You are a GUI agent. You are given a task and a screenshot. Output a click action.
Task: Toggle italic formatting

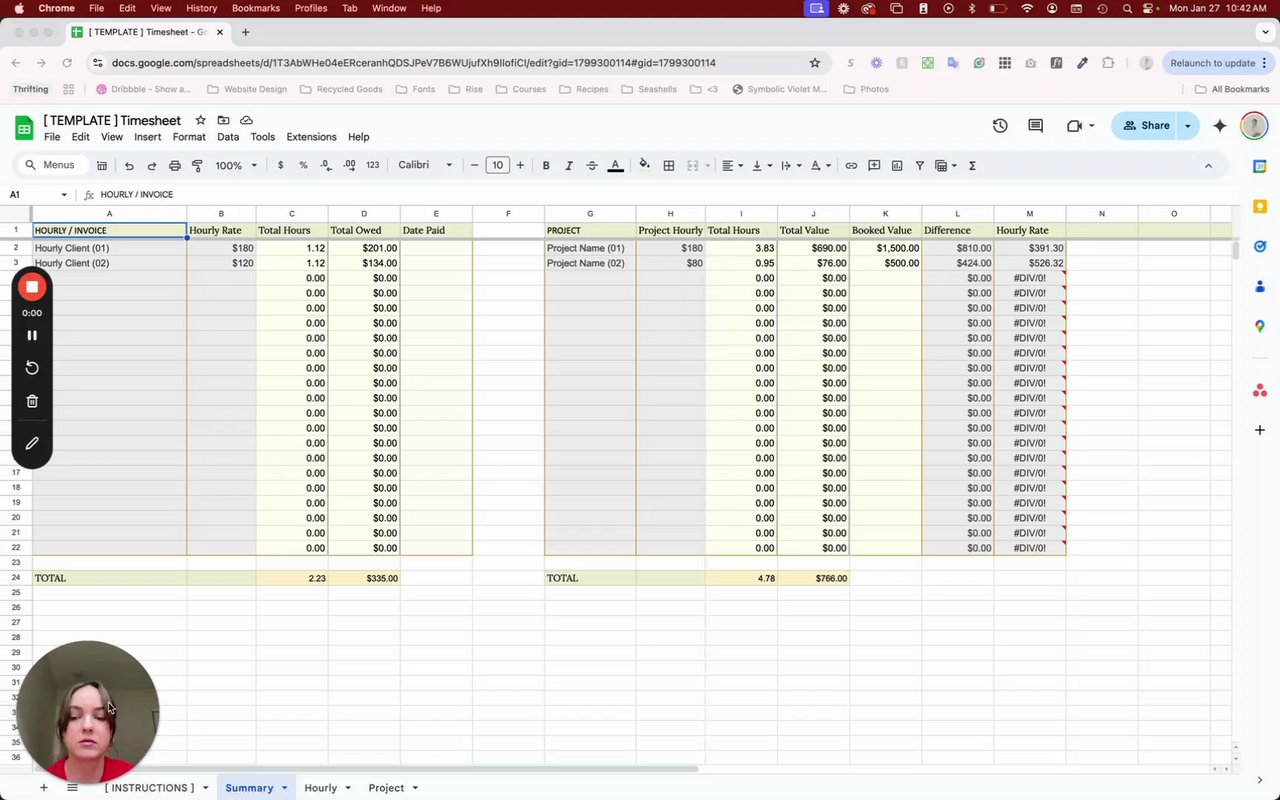[569, 165]
